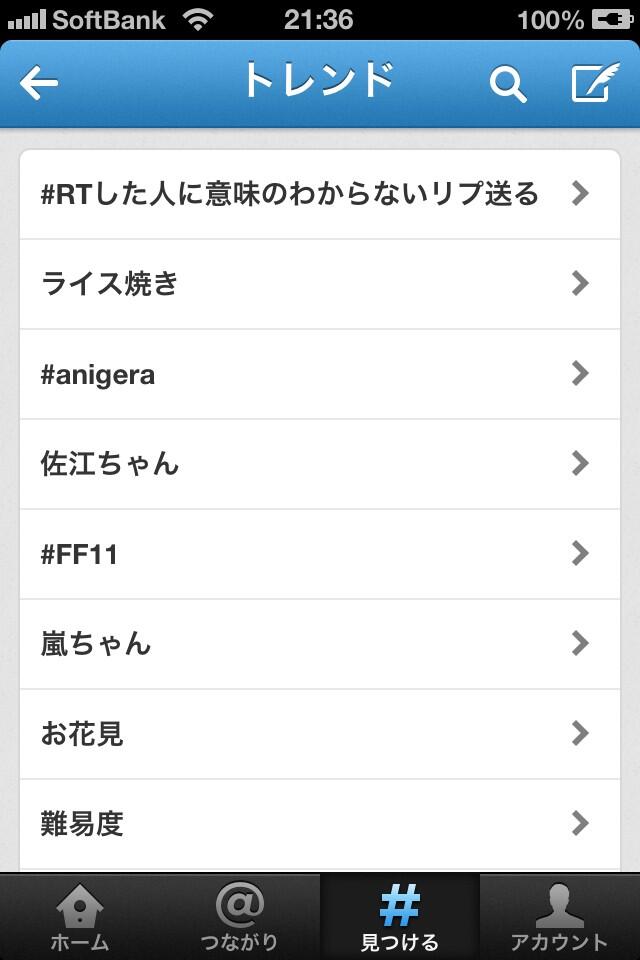Image resolution: width=640 pixels, height=960 pixels.
Task: Tap the 21:36 clock in status bar
Action: pos(318,20)
